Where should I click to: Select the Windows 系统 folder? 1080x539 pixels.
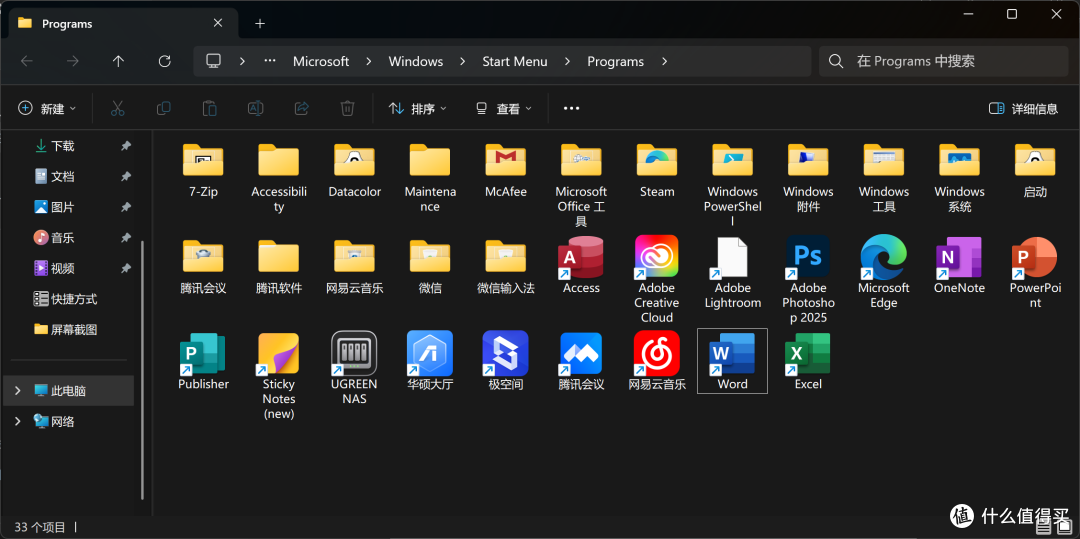[x=959, y=178]
